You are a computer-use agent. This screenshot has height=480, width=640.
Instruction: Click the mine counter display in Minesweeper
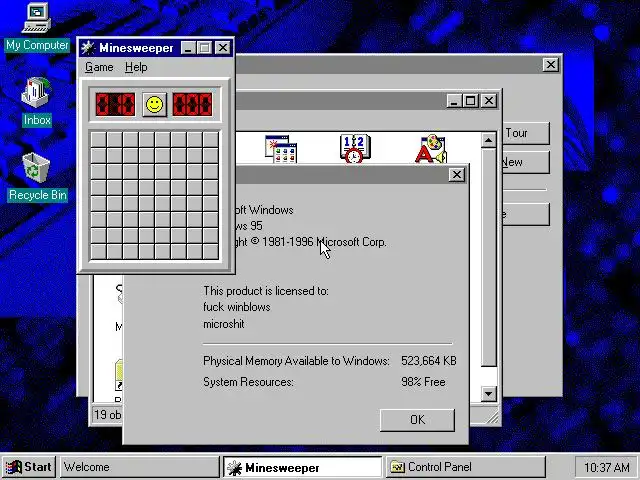(x=116, y=104)
